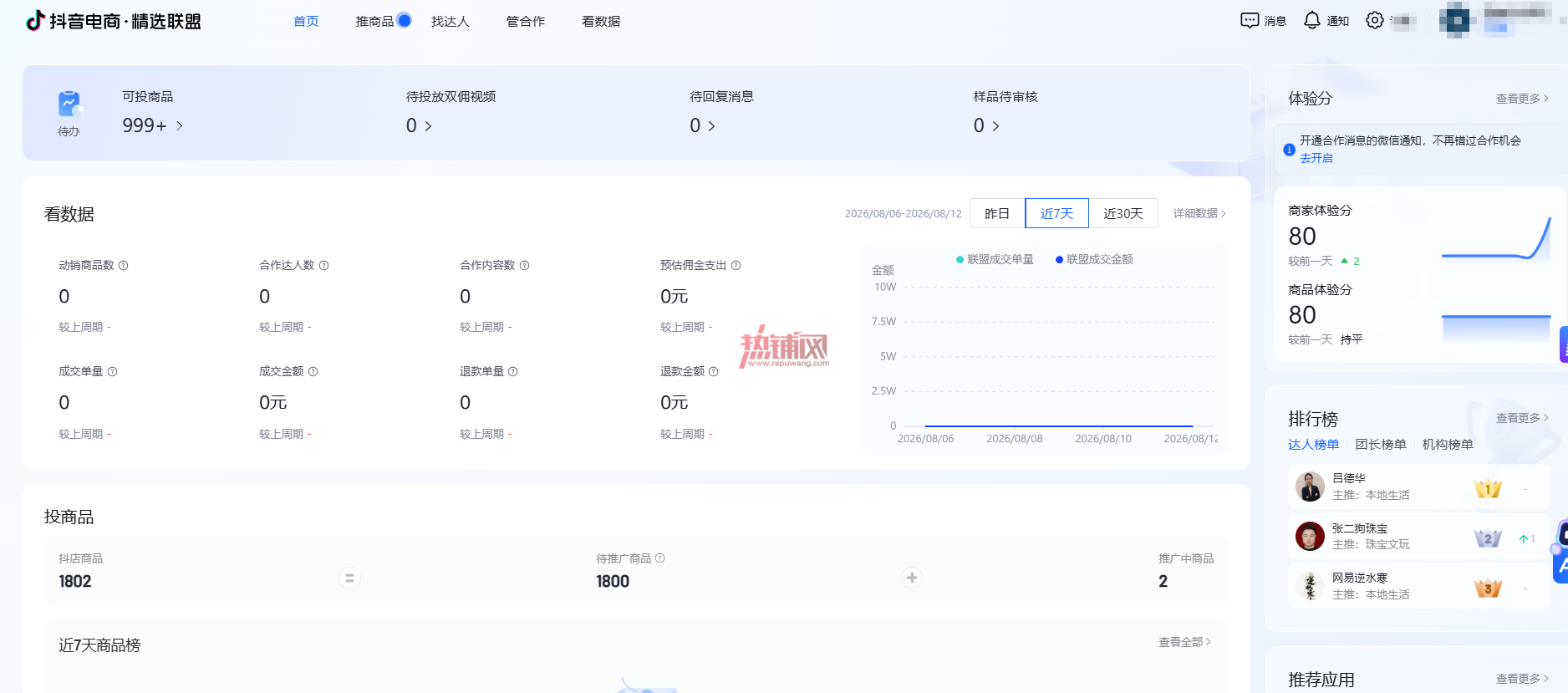
Task: Open 网易逆水寒 ranking name
Action: [x=1360, y=578]
